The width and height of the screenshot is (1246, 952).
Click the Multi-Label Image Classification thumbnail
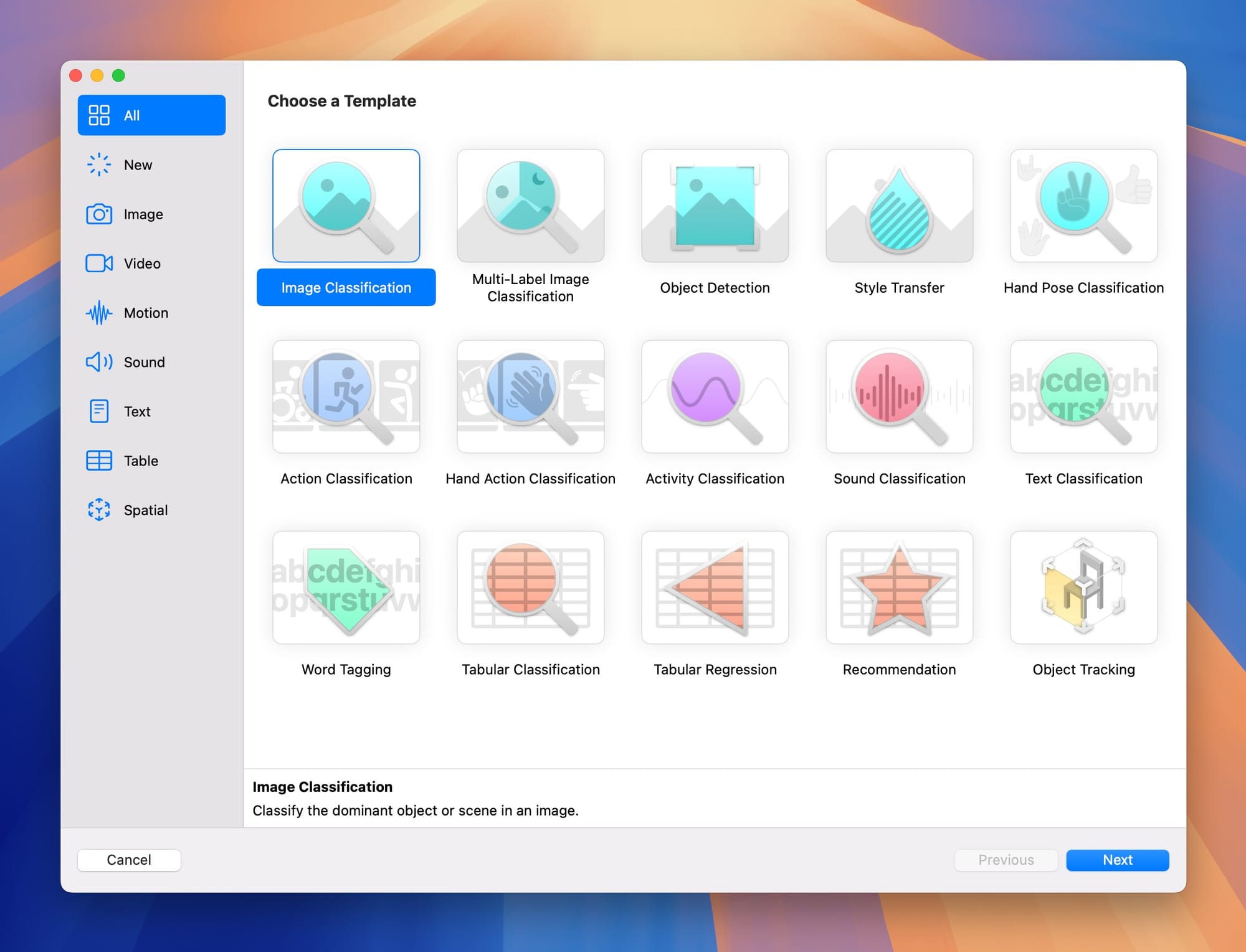(x=530, y=206)
